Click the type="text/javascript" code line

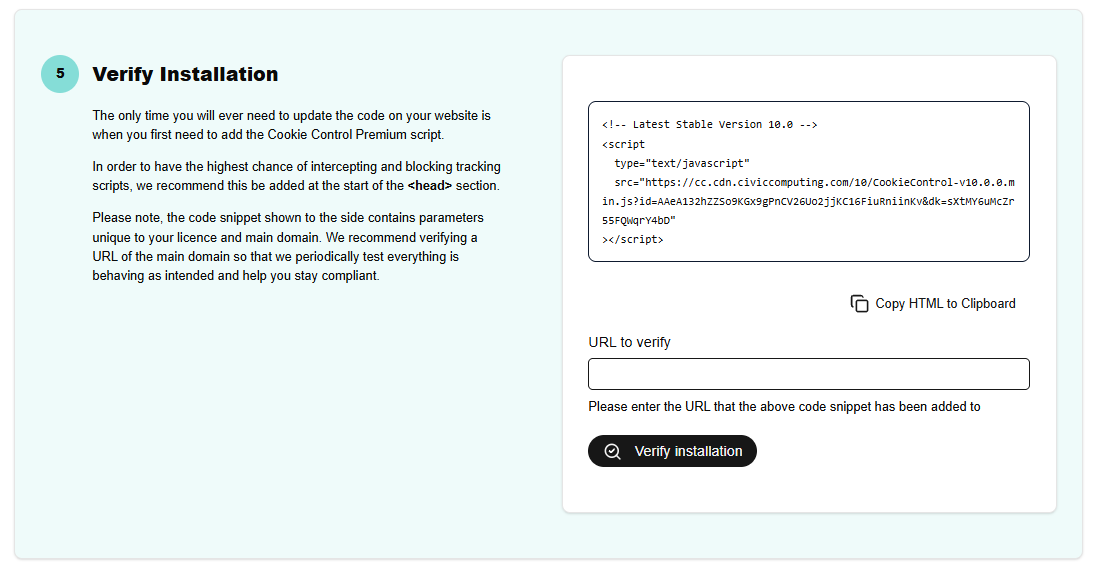pos(681,163)
